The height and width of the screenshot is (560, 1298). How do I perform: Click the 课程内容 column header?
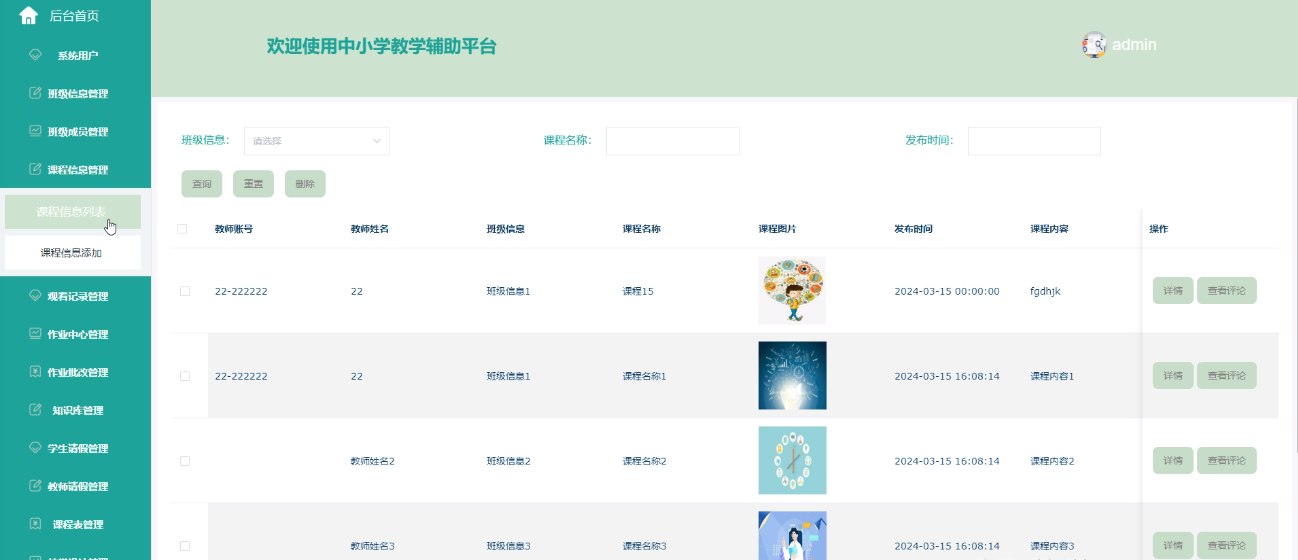tap(1050, 229)
